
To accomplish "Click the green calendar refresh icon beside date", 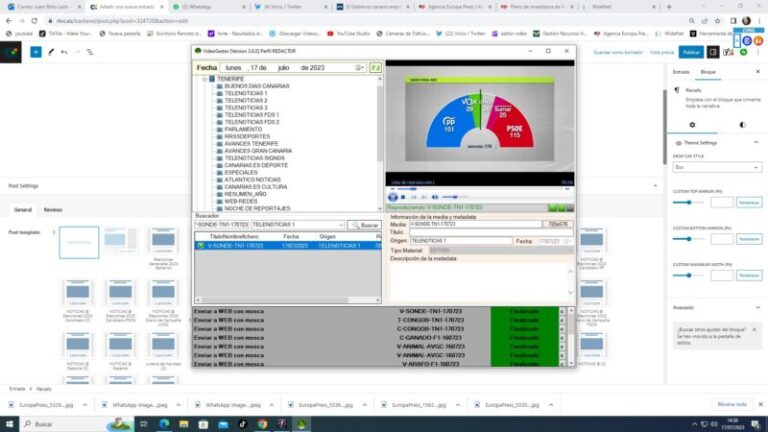I will point(375,68).
